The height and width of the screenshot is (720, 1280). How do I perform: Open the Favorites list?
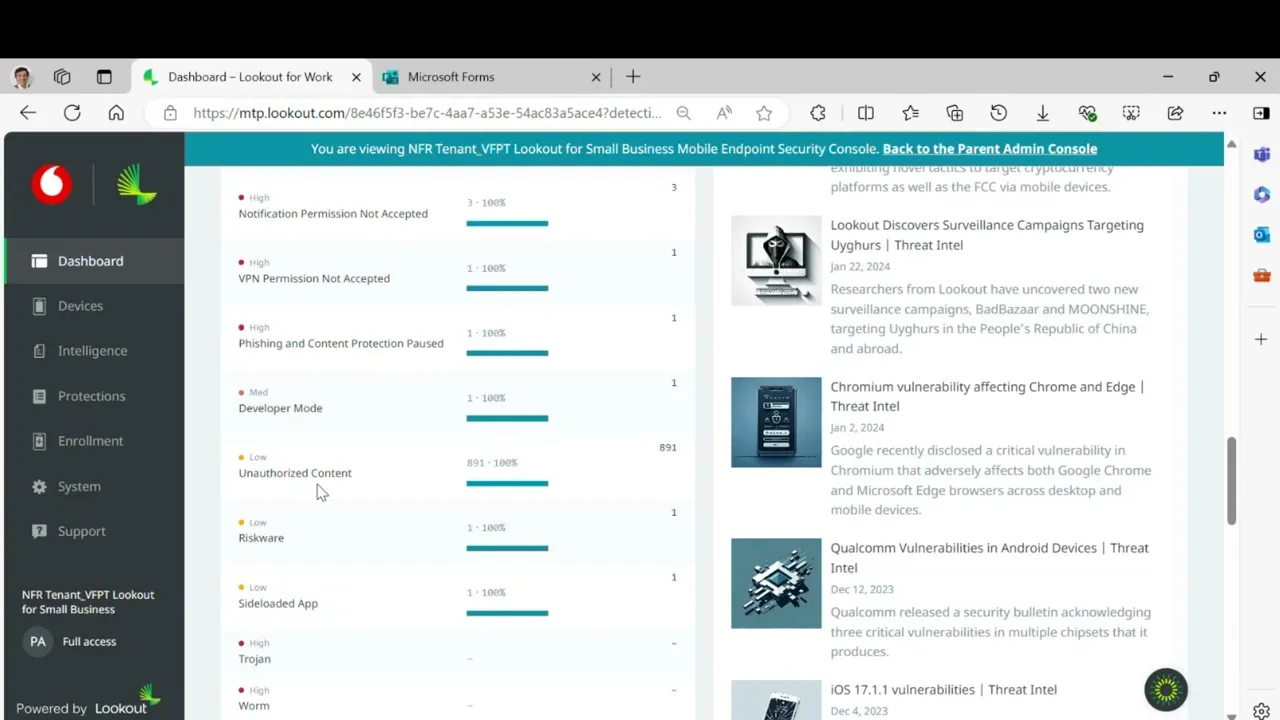(910, 113)
